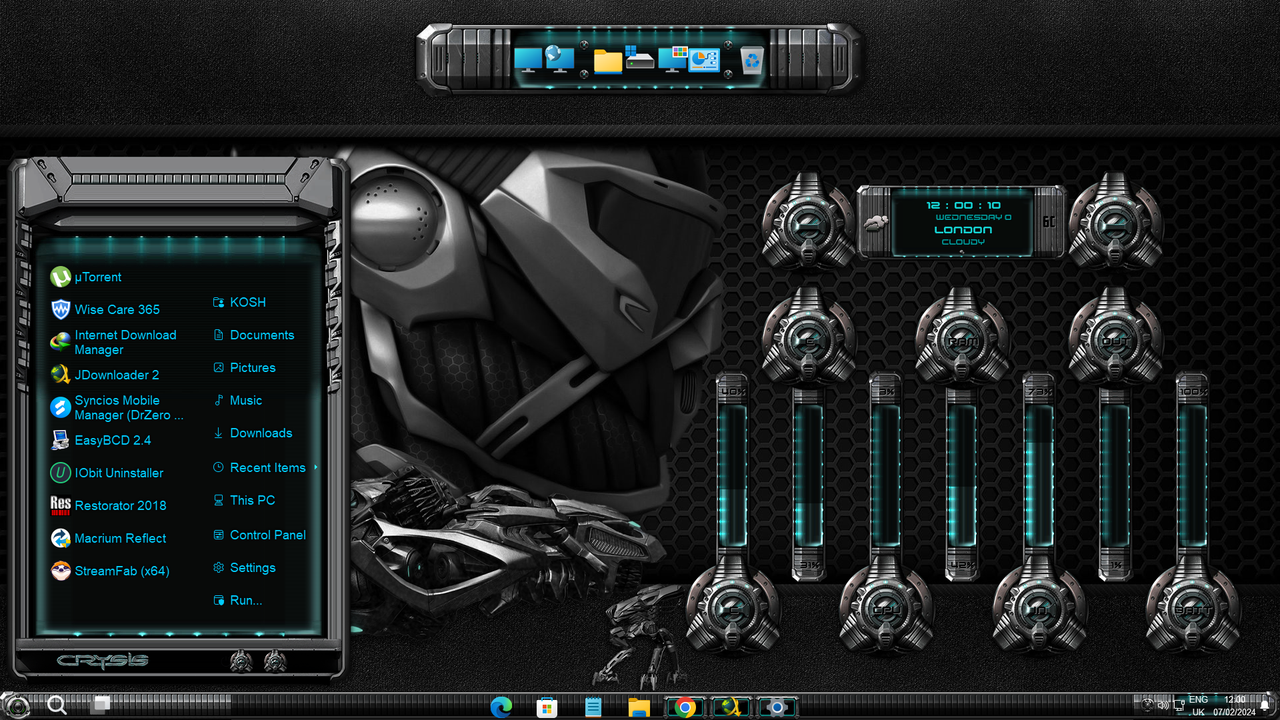Open Internet Download Manager

114,342
